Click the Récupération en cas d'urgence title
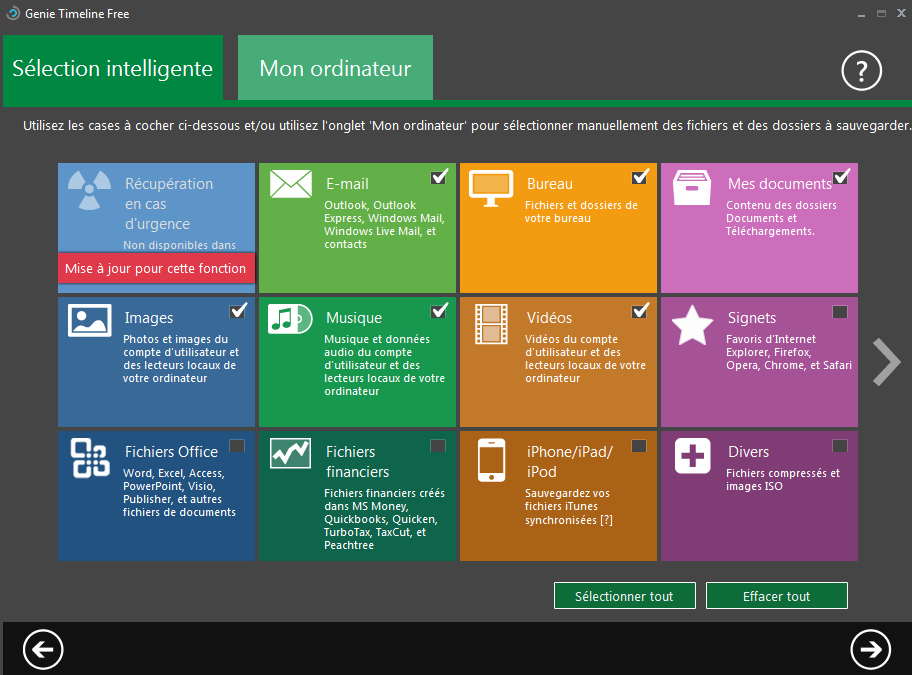The width and height of the screenshot is (912, 675). point(169,203)
